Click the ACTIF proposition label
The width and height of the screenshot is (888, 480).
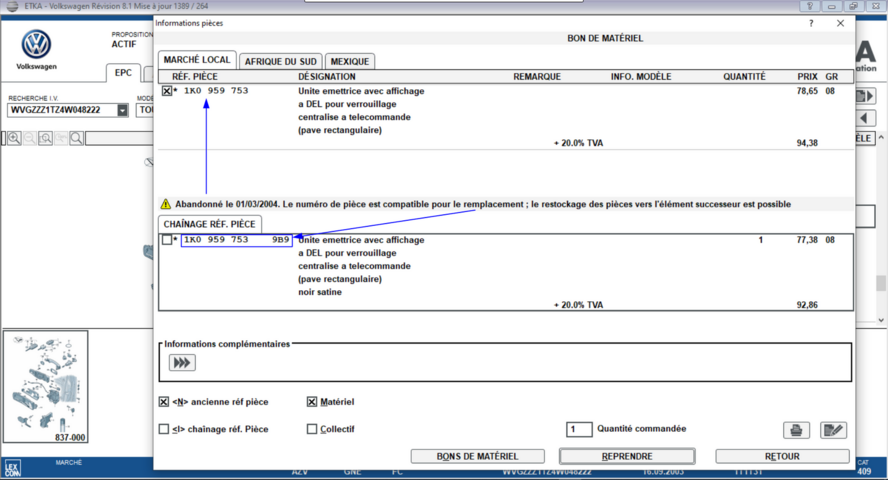123,44
